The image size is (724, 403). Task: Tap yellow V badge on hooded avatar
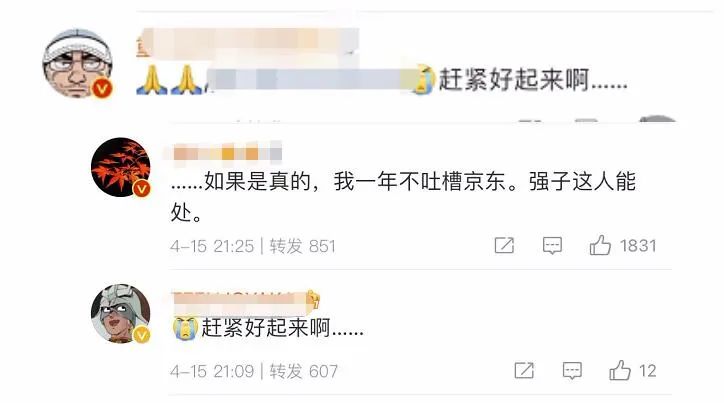click(x=141, y=335)
